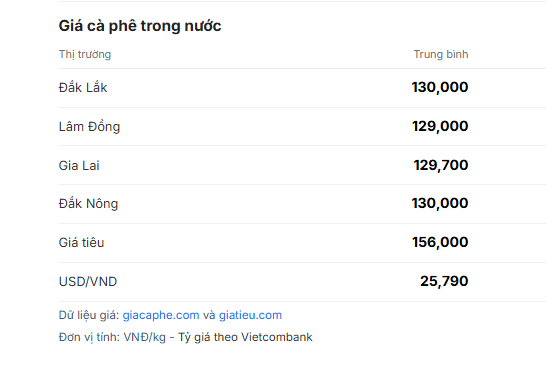
Task: Select the USD/VND row label
Action: point(88,282)
